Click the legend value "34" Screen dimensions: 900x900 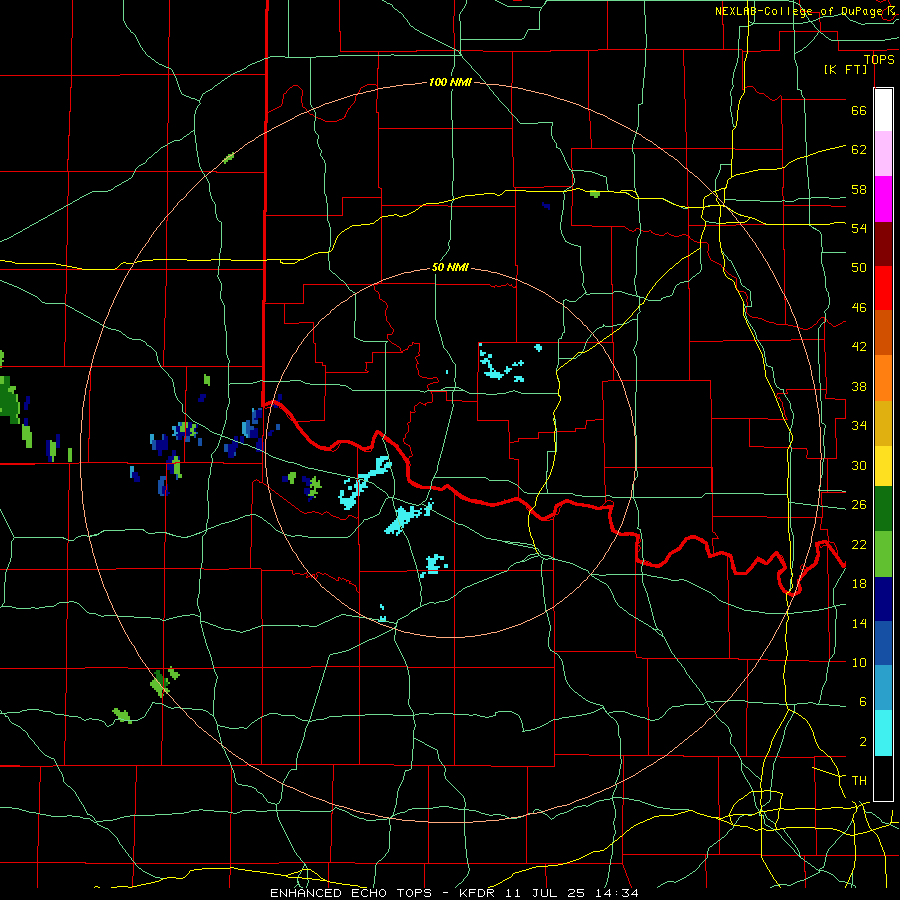coord(859,425)
